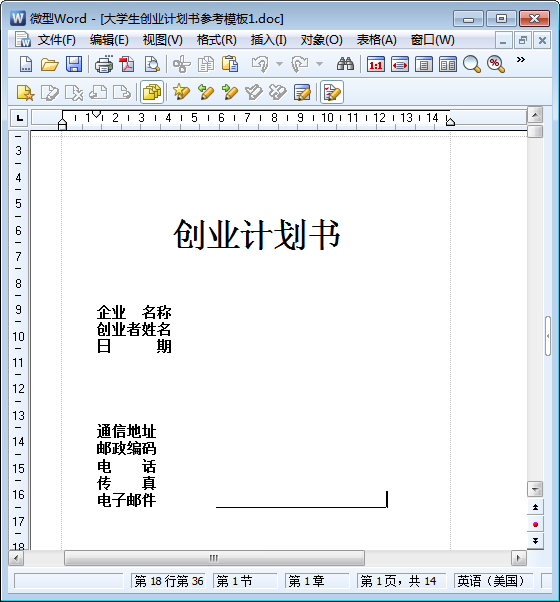Show whole page view
The width and height of the screenshot is (560, 602).
tap(424, 64)
